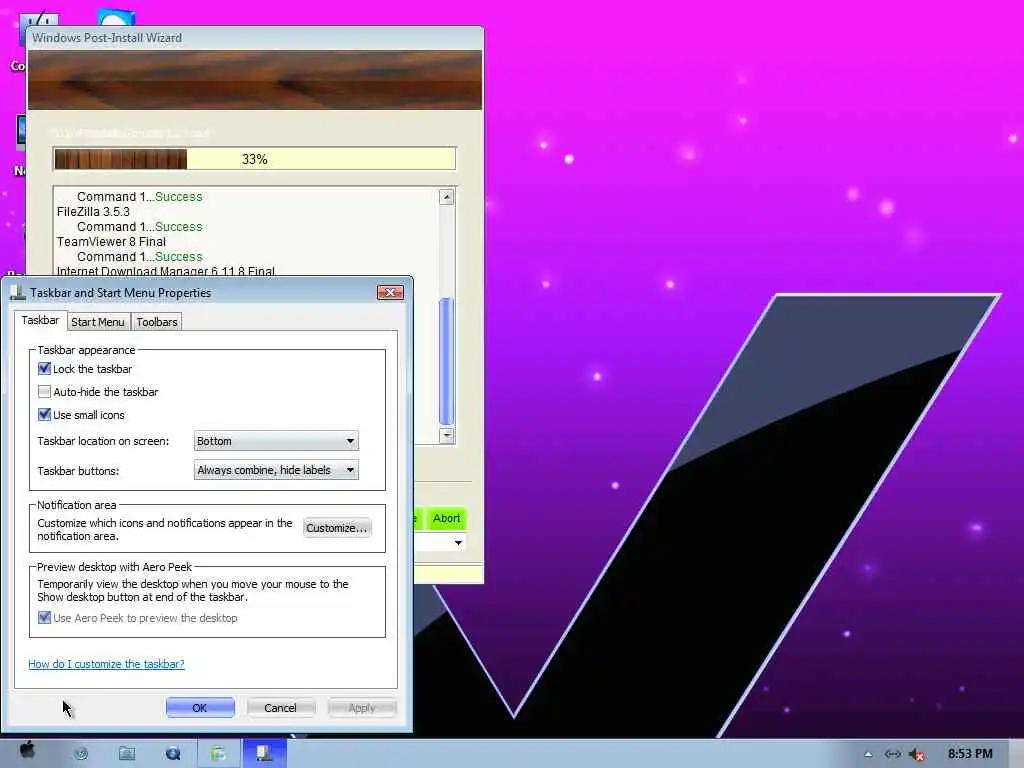Open the folder explorer taskbar icon

click(127, 754)
